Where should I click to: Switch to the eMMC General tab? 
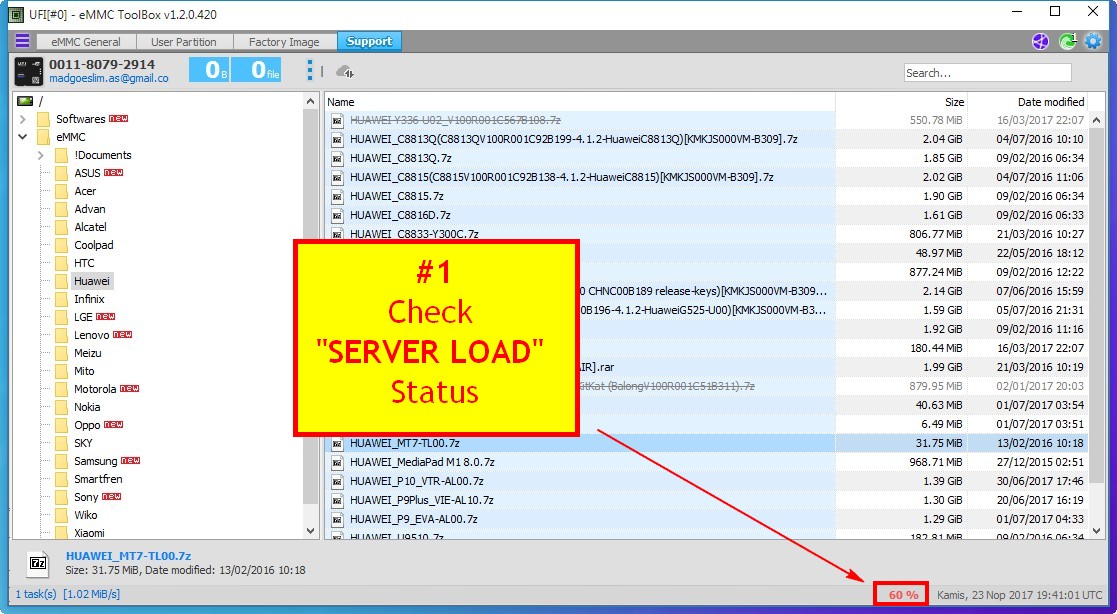click(85, 41)
